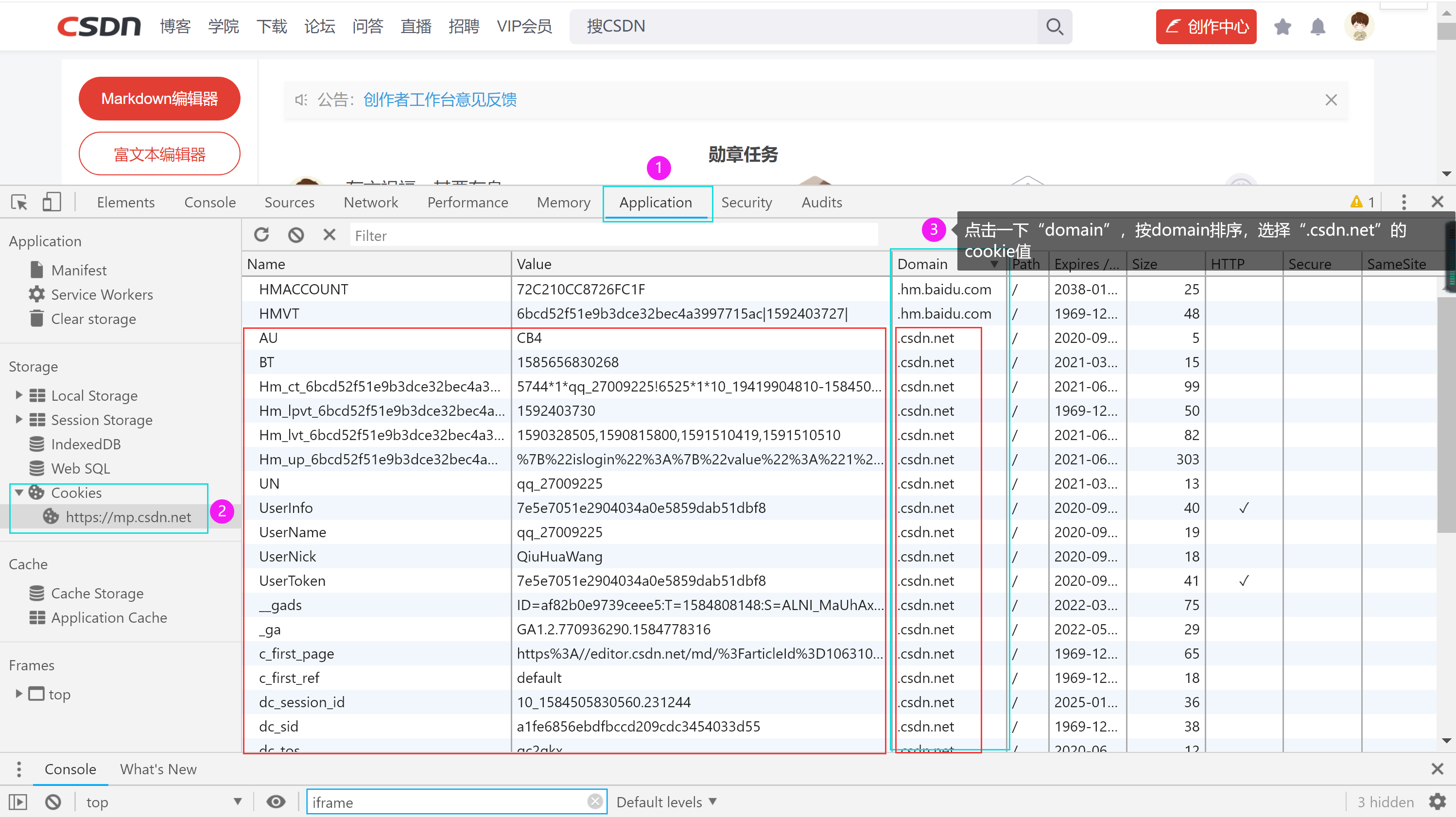Click the 创作中心 button
This screenshot has height=817, width=1456.
point(1206,27)
